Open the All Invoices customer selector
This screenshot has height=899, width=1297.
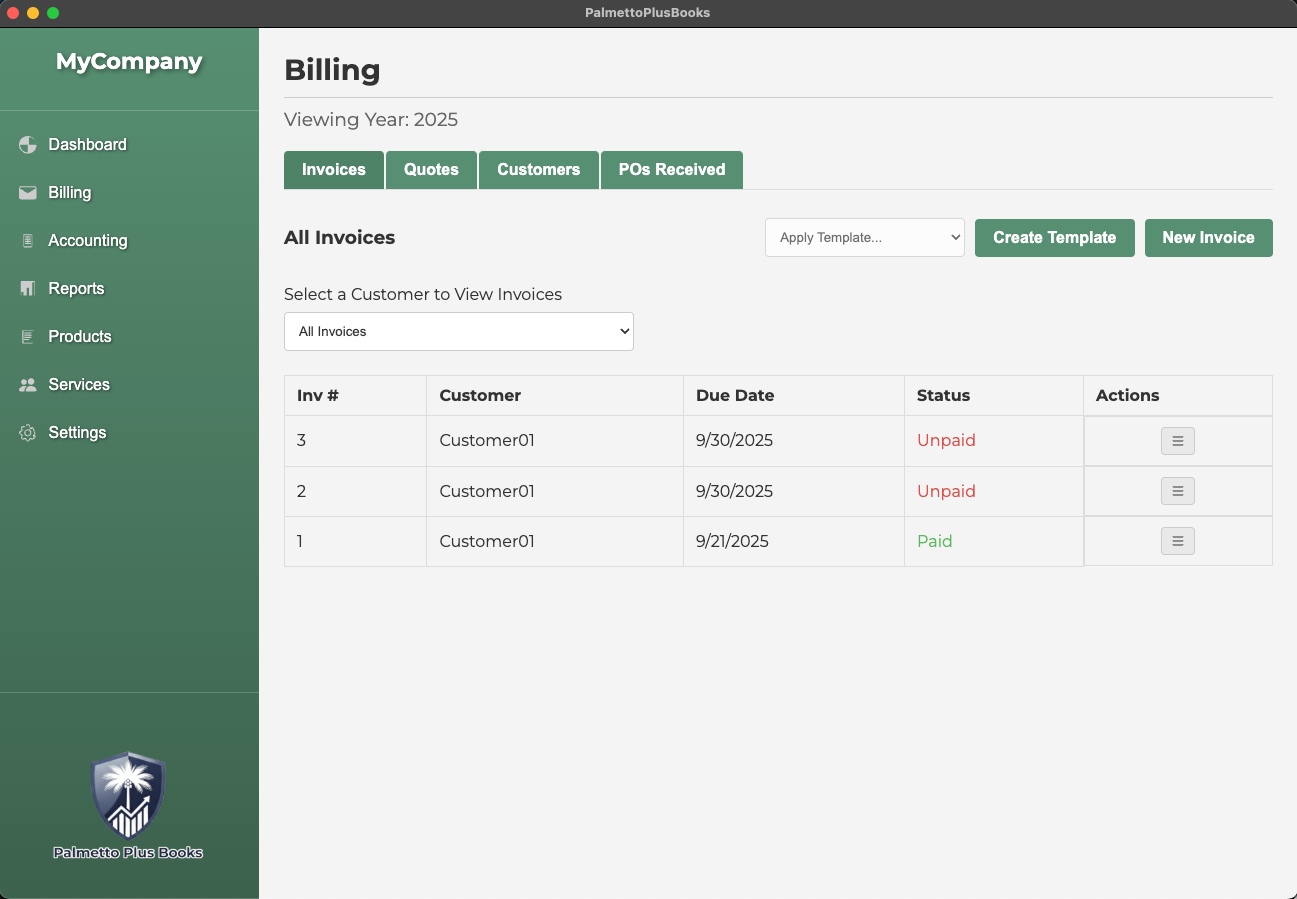click(458, 332)
